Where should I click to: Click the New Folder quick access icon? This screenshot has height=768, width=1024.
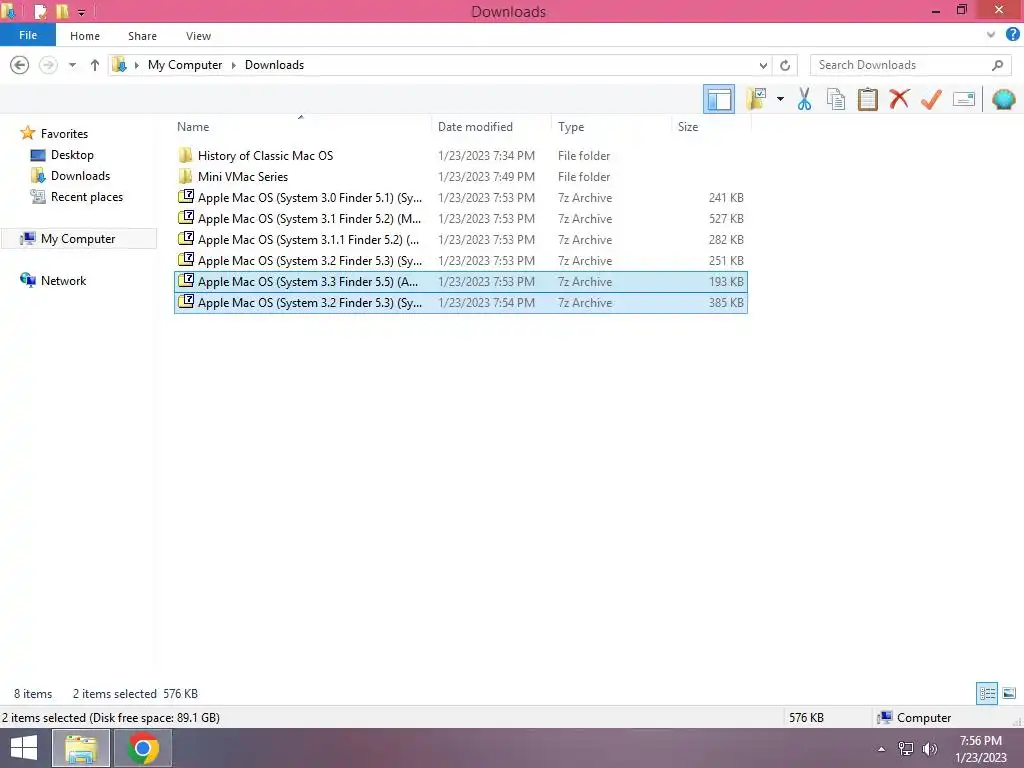(62, 11)
